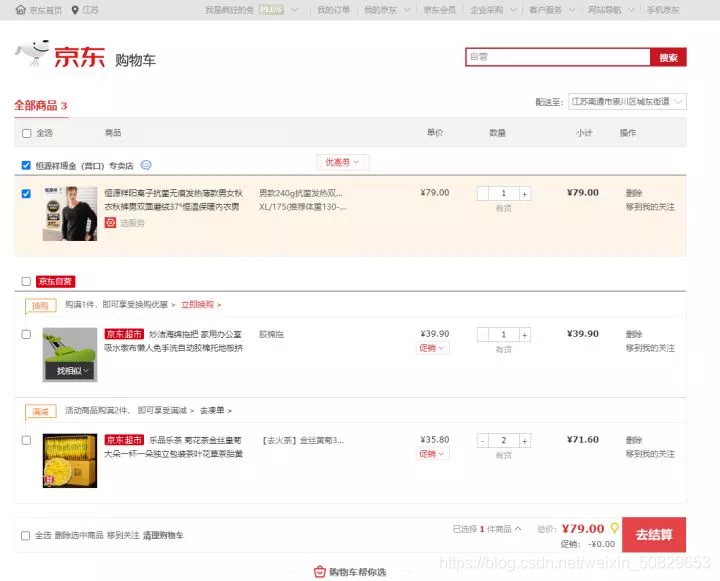Toggle the header 全选 checkbox
The image size is (720, 581).
coord(27,133)
